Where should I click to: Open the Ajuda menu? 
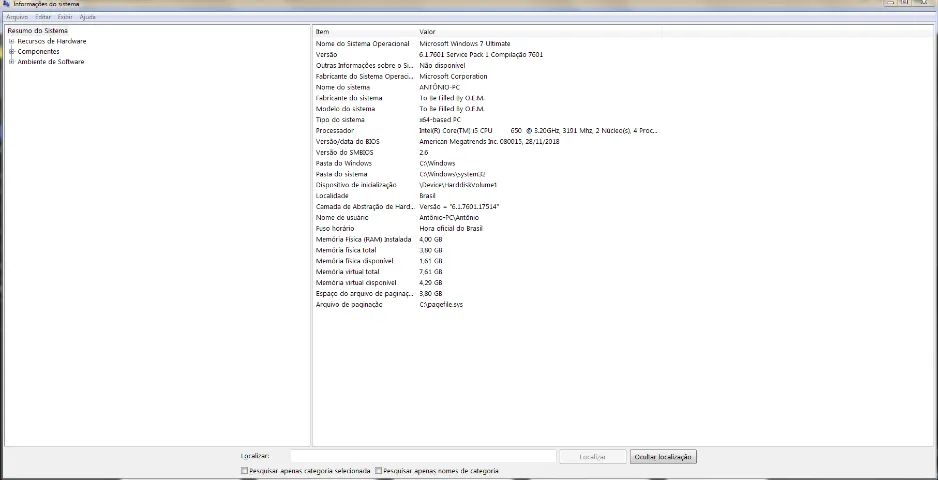(87, 17)
